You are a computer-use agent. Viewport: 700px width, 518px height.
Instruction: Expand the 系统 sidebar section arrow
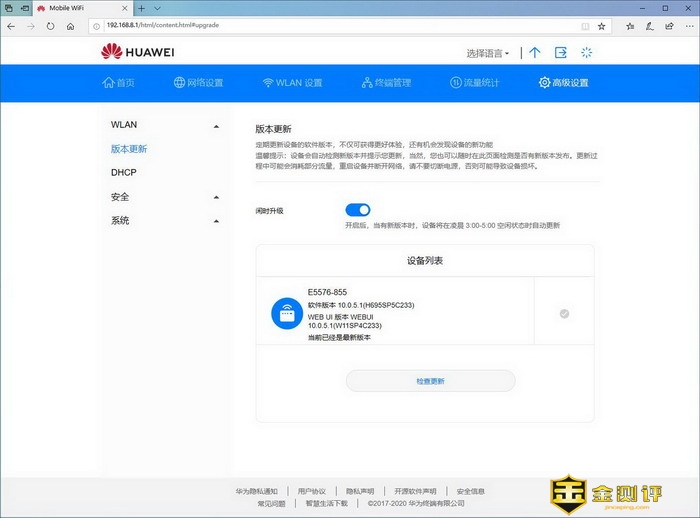[216, 221]
